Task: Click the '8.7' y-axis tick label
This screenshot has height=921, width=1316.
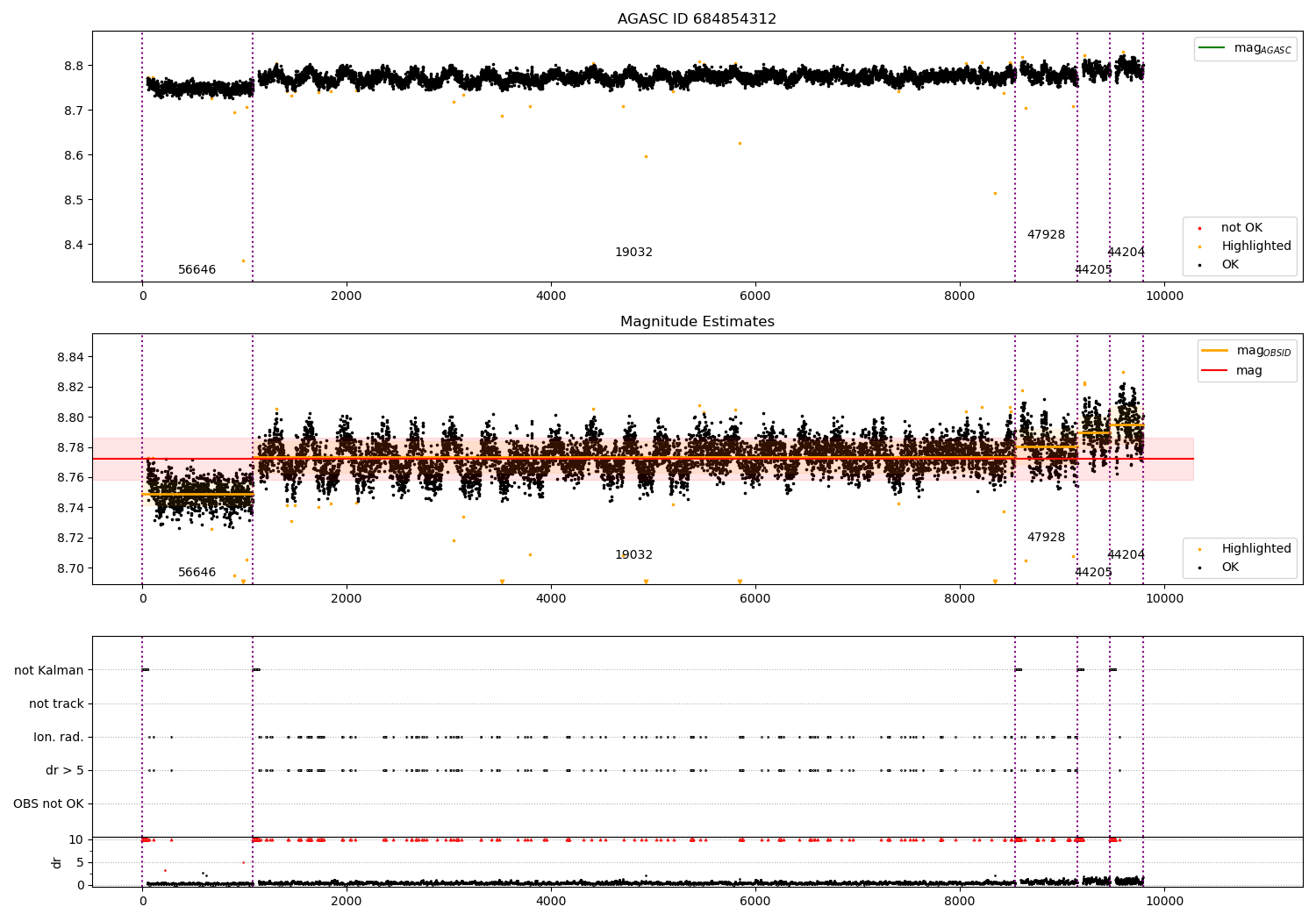Action: [74, 111]
